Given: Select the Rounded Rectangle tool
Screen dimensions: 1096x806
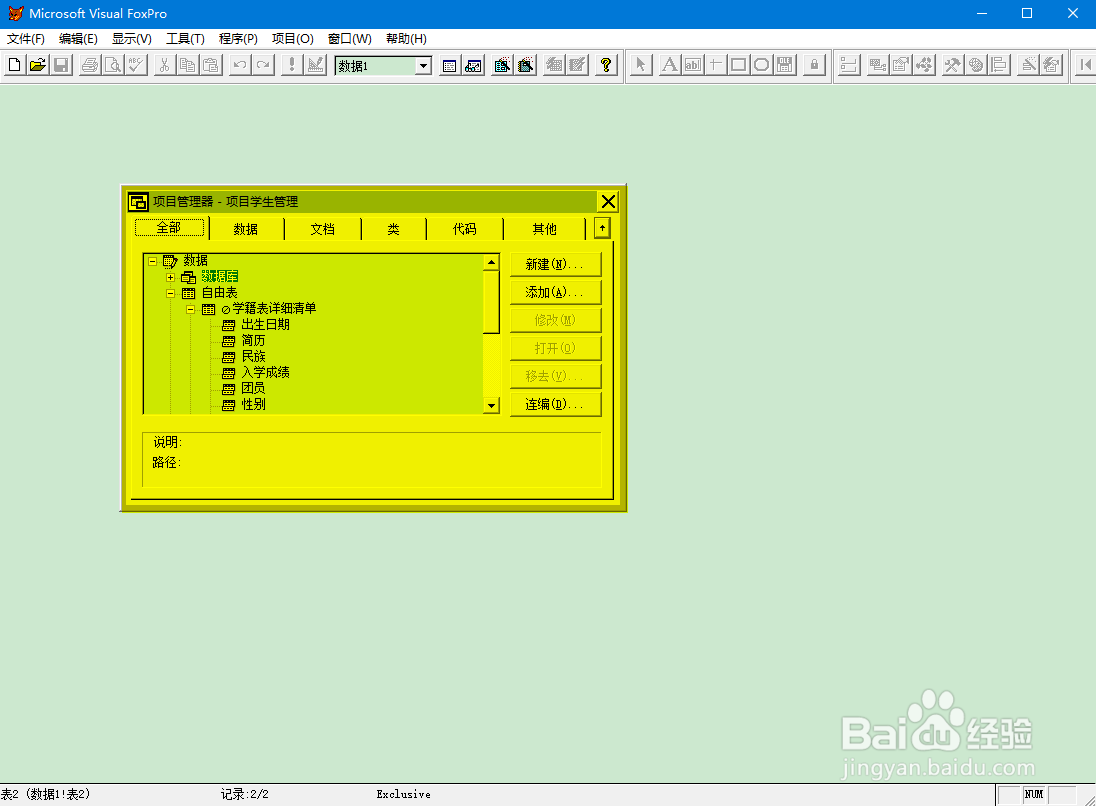Looking at the screenshot, I should click(761, 66).
